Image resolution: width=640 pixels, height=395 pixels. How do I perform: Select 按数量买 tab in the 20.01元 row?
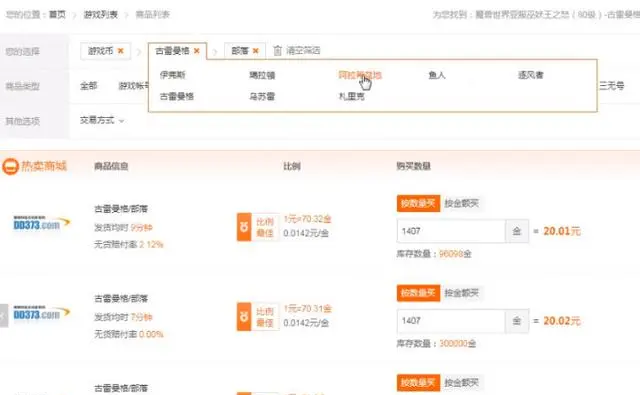[418, 203]
